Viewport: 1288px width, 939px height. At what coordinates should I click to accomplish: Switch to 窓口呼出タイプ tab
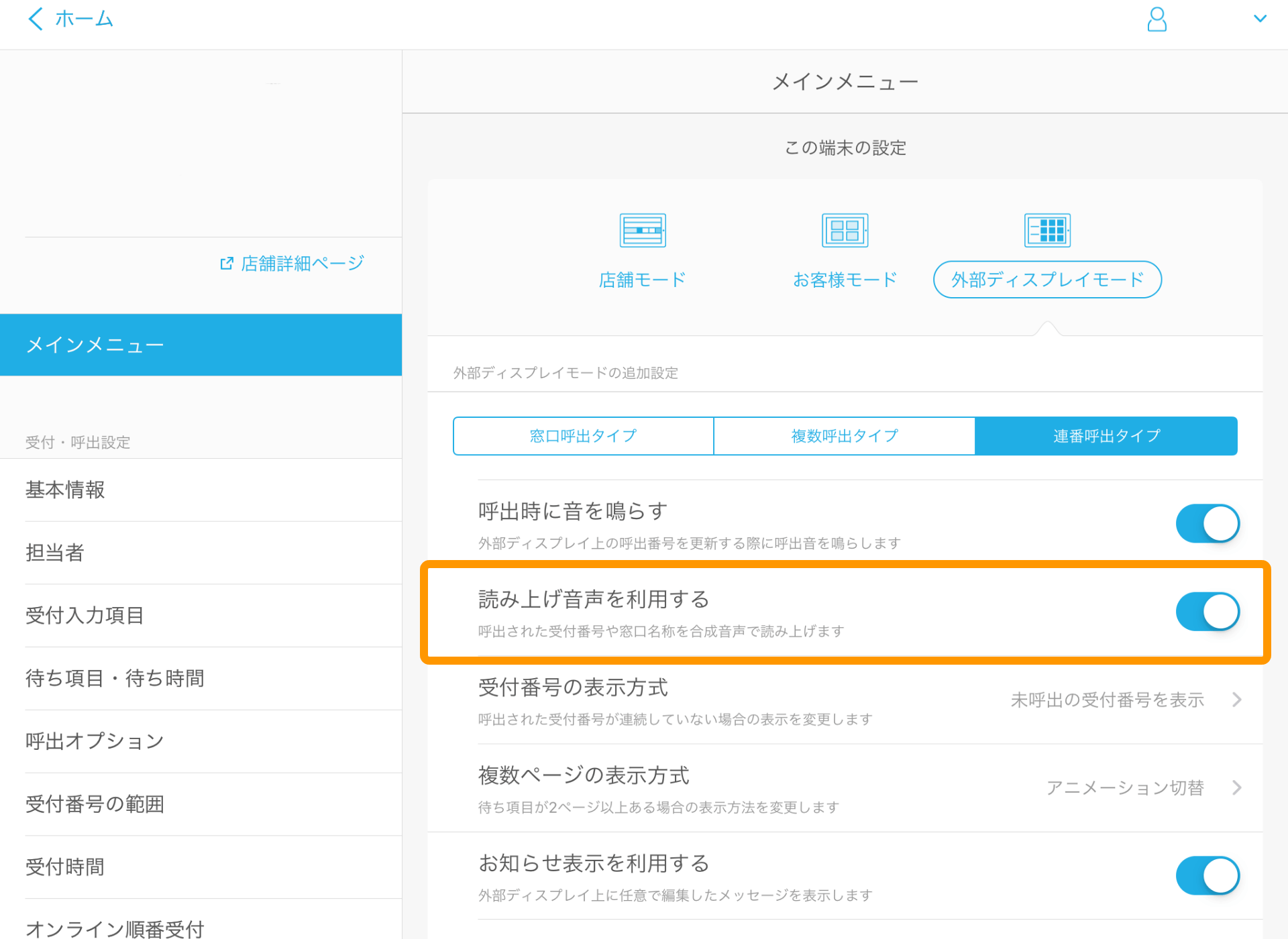click(583, 436)
